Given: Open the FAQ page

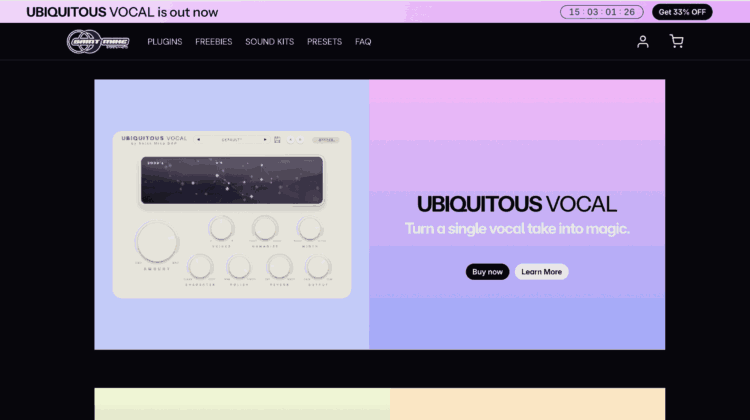Looking at the screenshot, I should pos(363,42).
